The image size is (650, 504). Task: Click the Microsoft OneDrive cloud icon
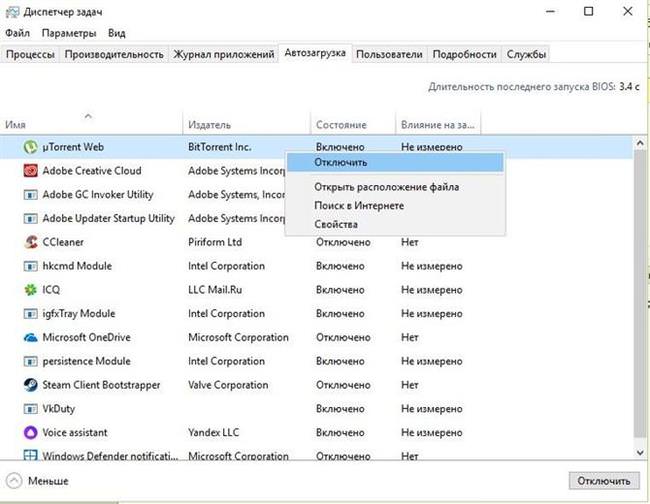[31, 337]
